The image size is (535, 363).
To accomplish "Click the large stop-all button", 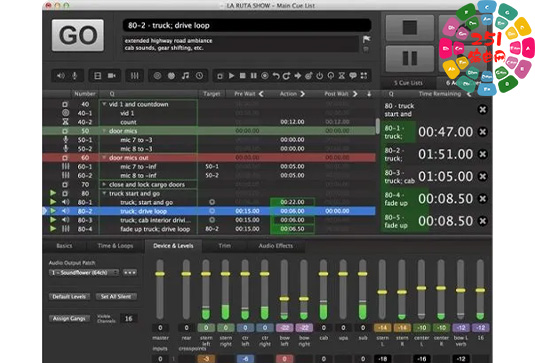I will pyautogui.click(x=410, y=27).
